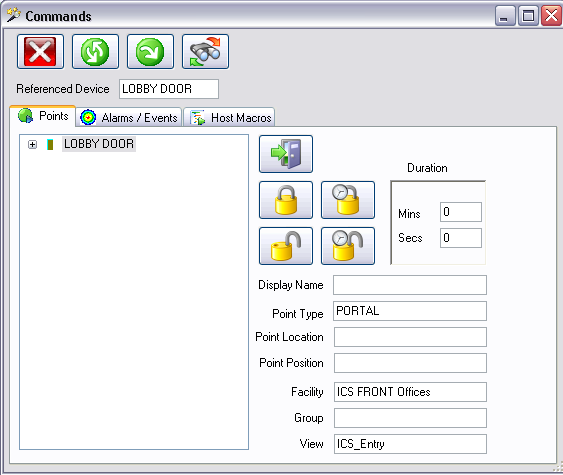Click the Referenced Device field
Image resolution: width=563 pixels, height=475 pixels.
[x=169, y=89]
